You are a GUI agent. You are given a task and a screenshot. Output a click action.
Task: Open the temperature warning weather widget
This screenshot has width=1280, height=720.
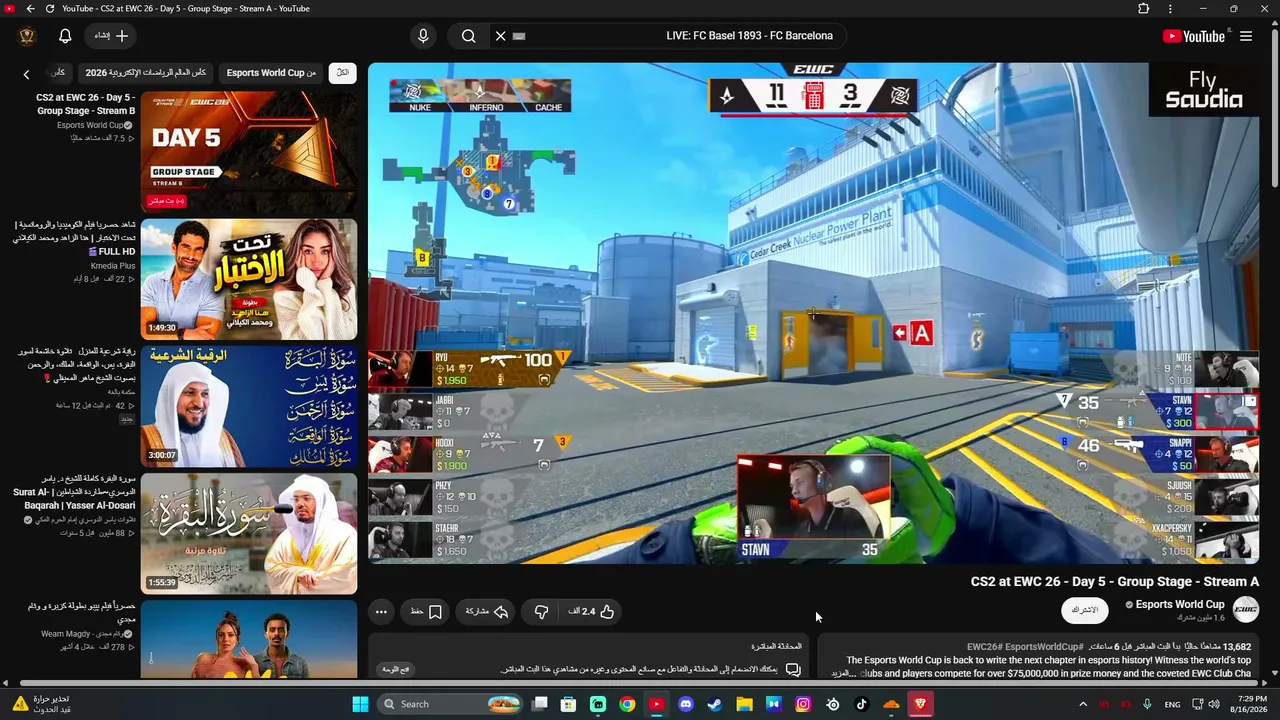click(x=42, y=704)
